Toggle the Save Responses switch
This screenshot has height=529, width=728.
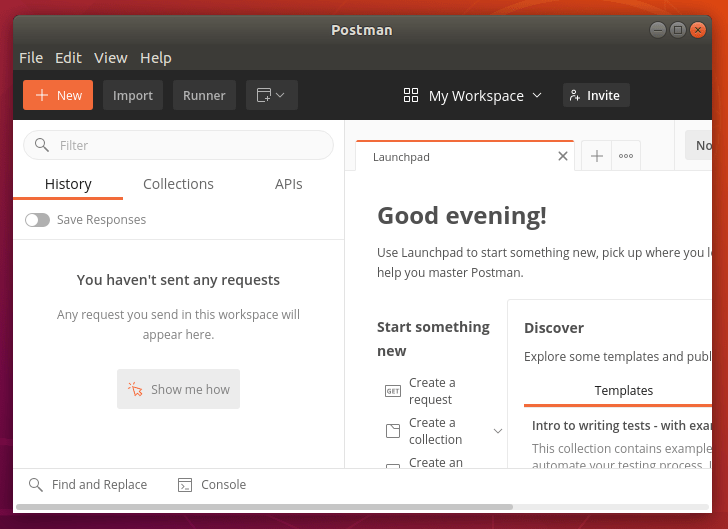coord(38,220)
